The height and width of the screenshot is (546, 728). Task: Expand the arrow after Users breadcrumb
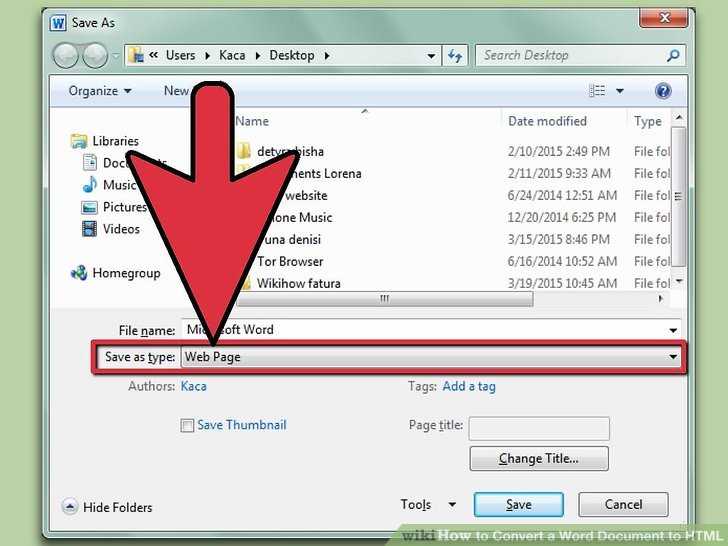coord(208,56)
